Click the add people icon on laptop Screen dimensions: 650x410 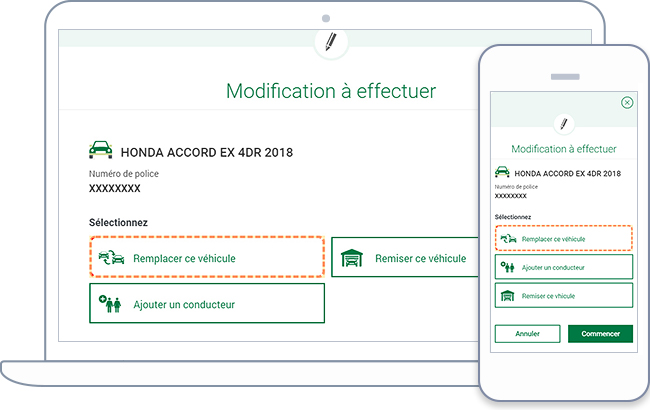click(110, 304)
